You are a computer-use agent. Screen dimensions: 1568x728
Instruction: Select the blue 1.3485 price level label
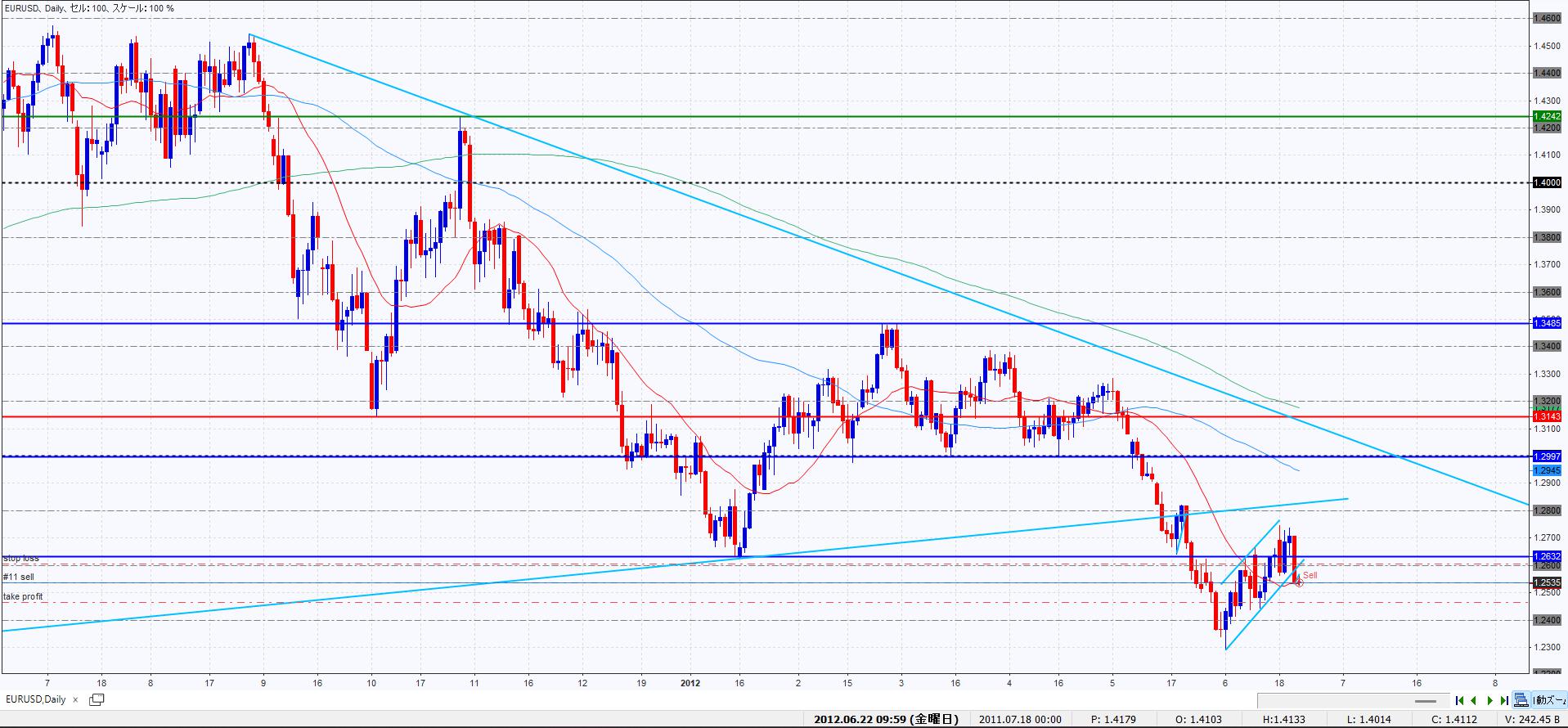click(1548, 324)
